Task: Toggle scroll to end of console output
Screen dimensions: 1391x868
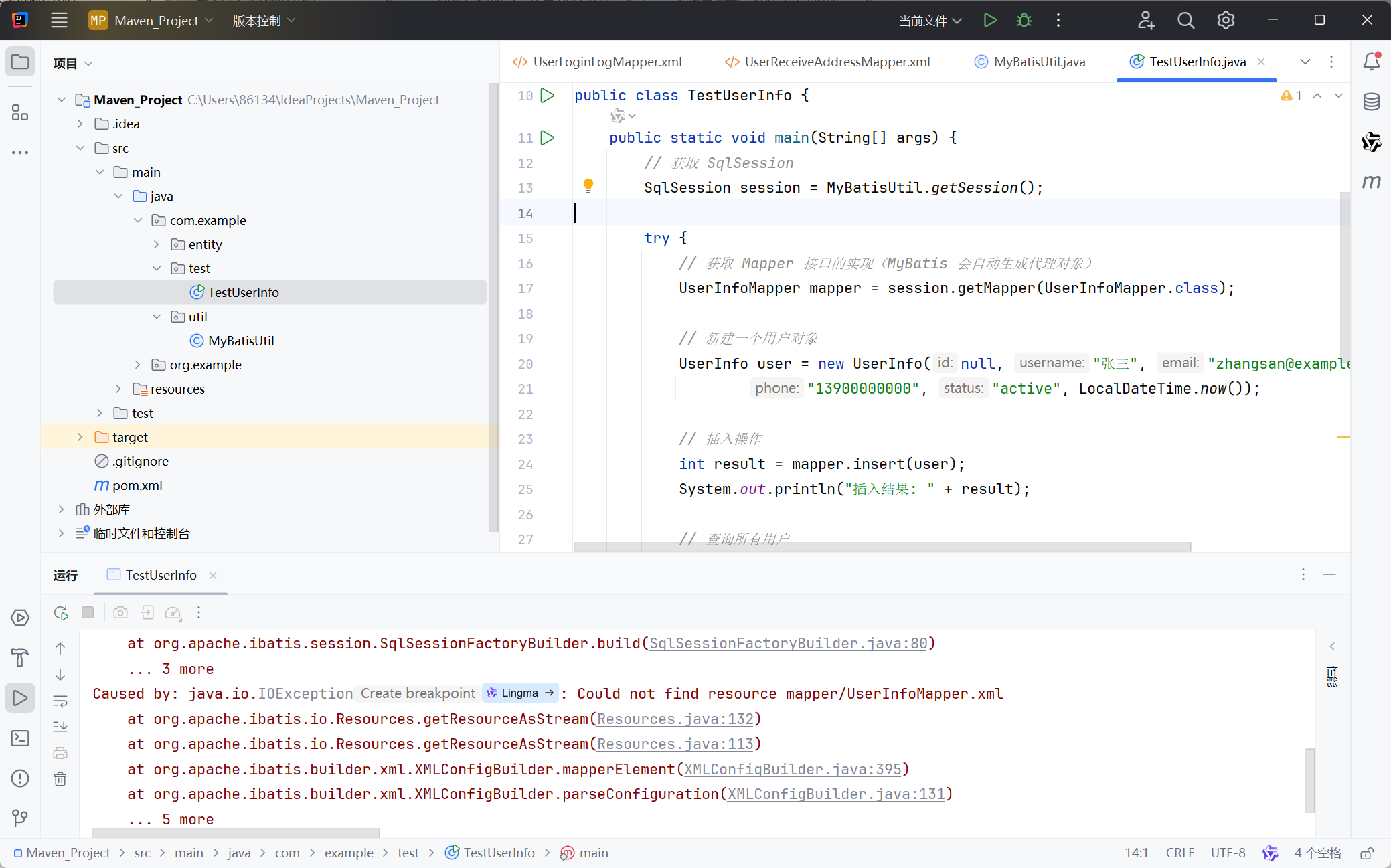Action: point(60,727)
